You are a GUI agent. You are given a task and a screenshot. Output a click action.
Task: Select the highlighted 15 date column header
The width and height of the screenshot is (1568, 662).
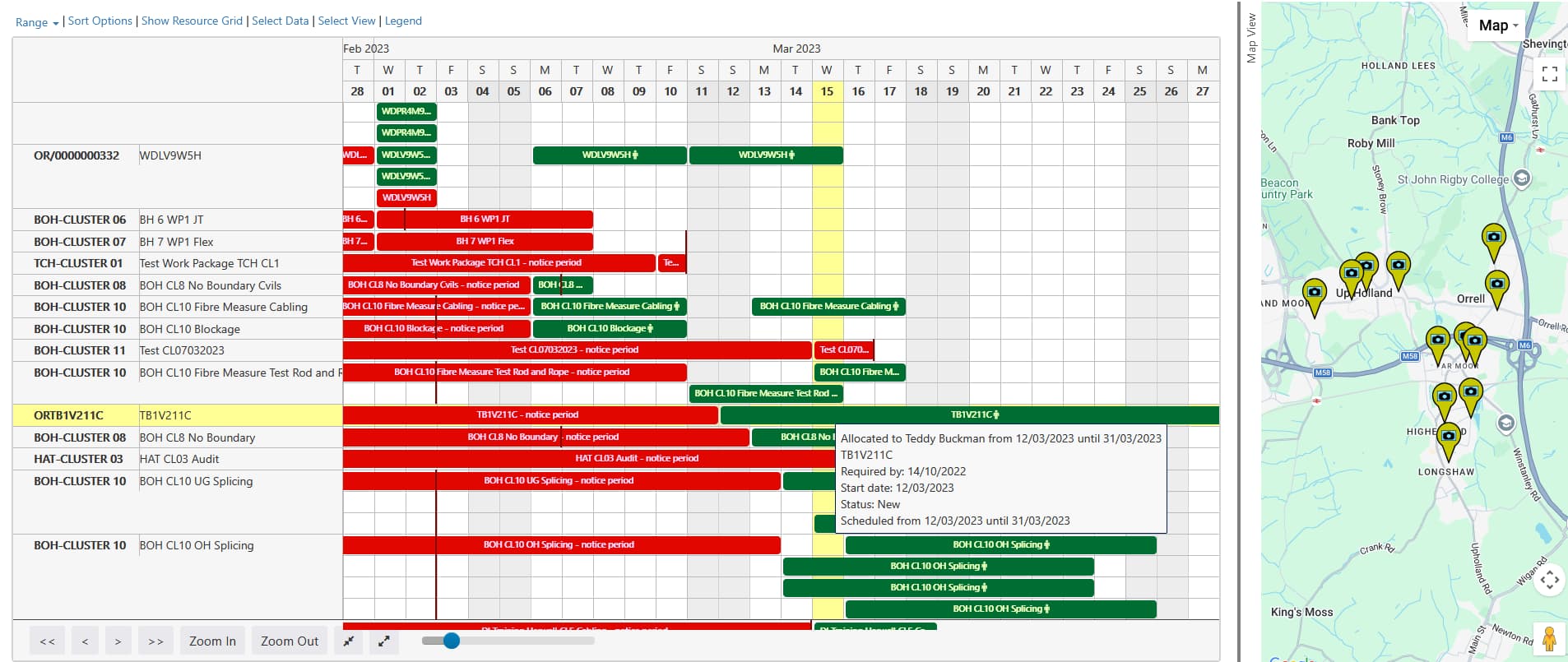827,91
